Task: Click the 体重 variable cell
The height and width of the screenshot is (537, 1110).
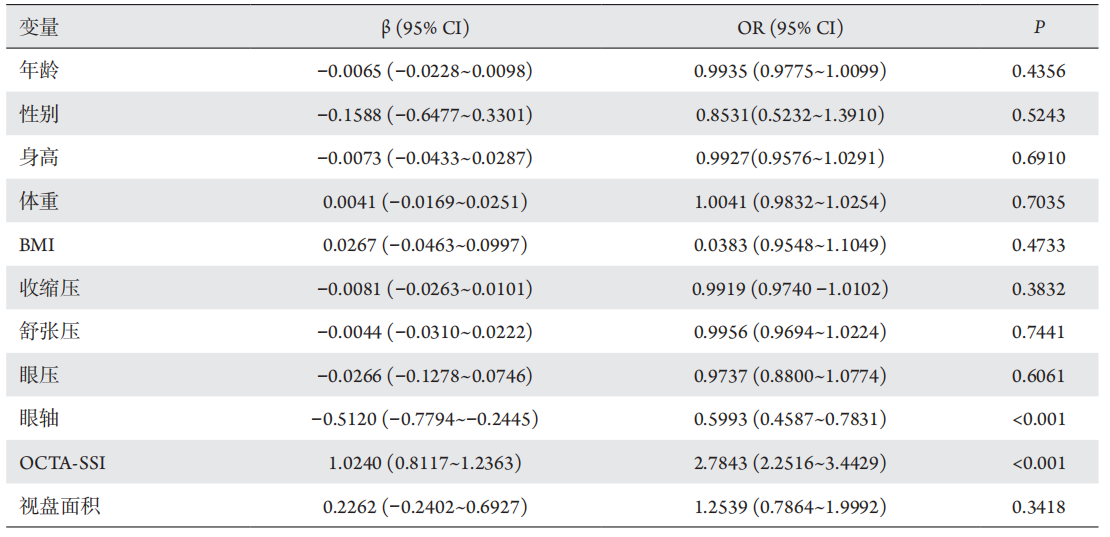Action: (x=40, y=202)
